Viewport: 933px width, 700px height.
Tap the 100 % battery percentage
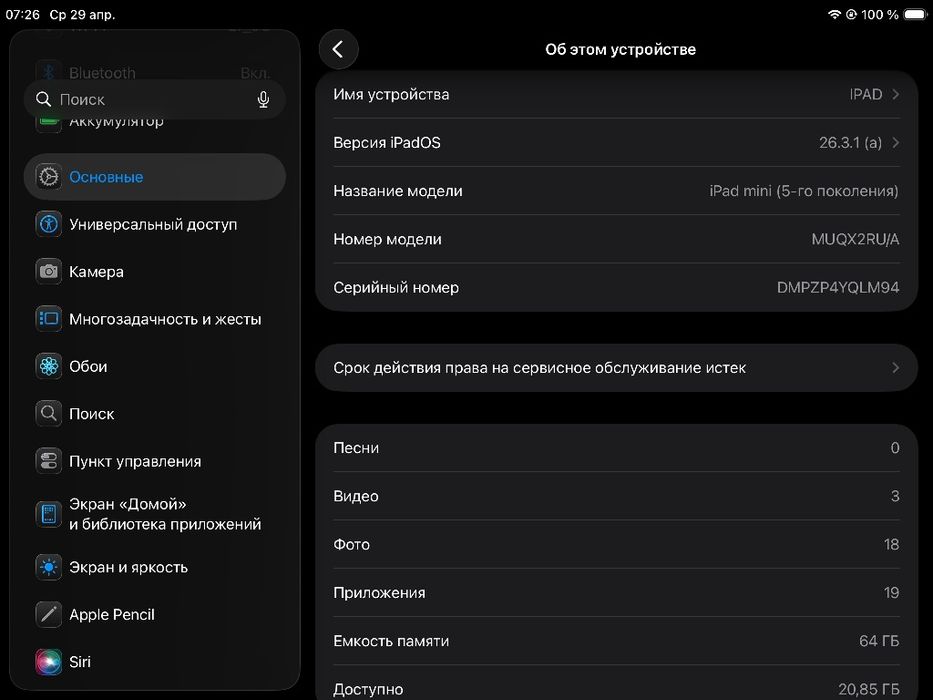point(880,14)
